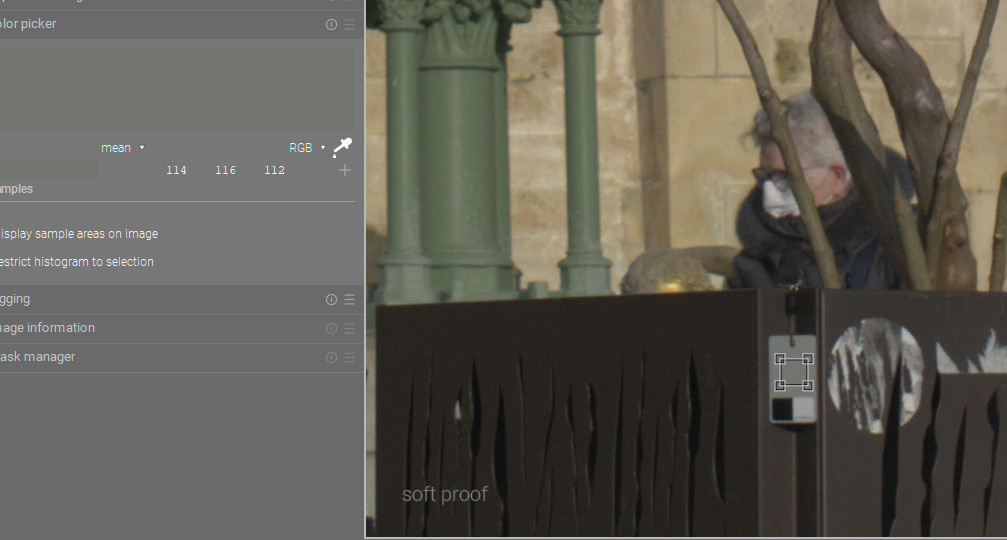
Task: Open the mask manager presets menu
Action: click(349, 357)
